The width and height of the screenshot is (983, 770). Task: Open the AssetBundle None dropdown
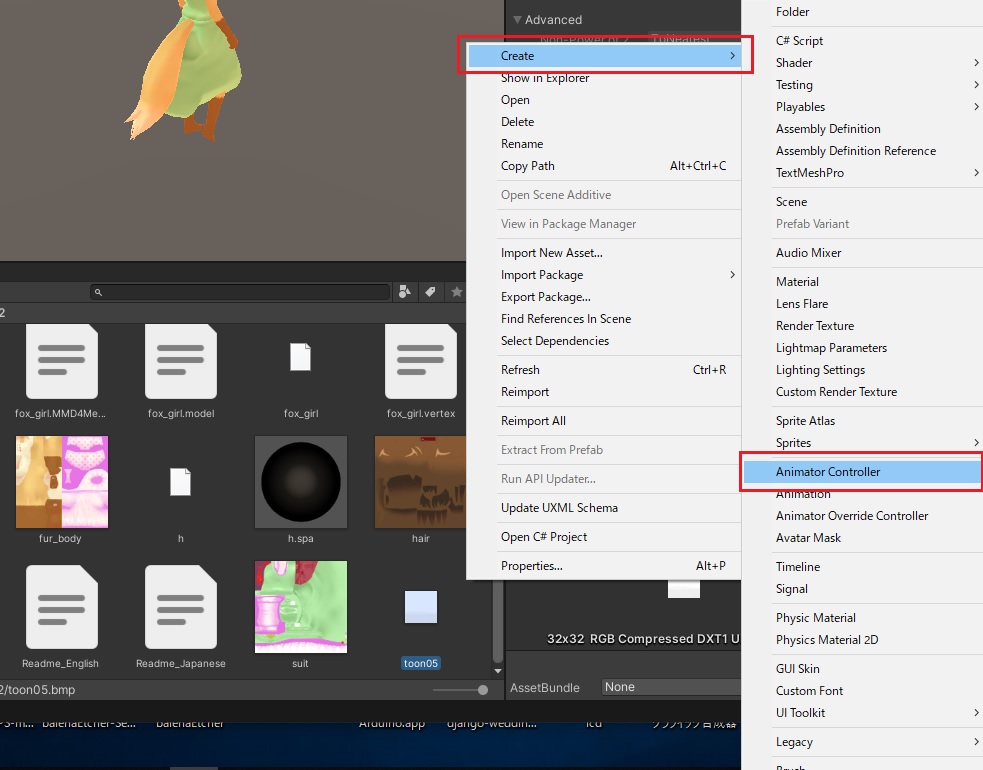(x=671, y=687)
